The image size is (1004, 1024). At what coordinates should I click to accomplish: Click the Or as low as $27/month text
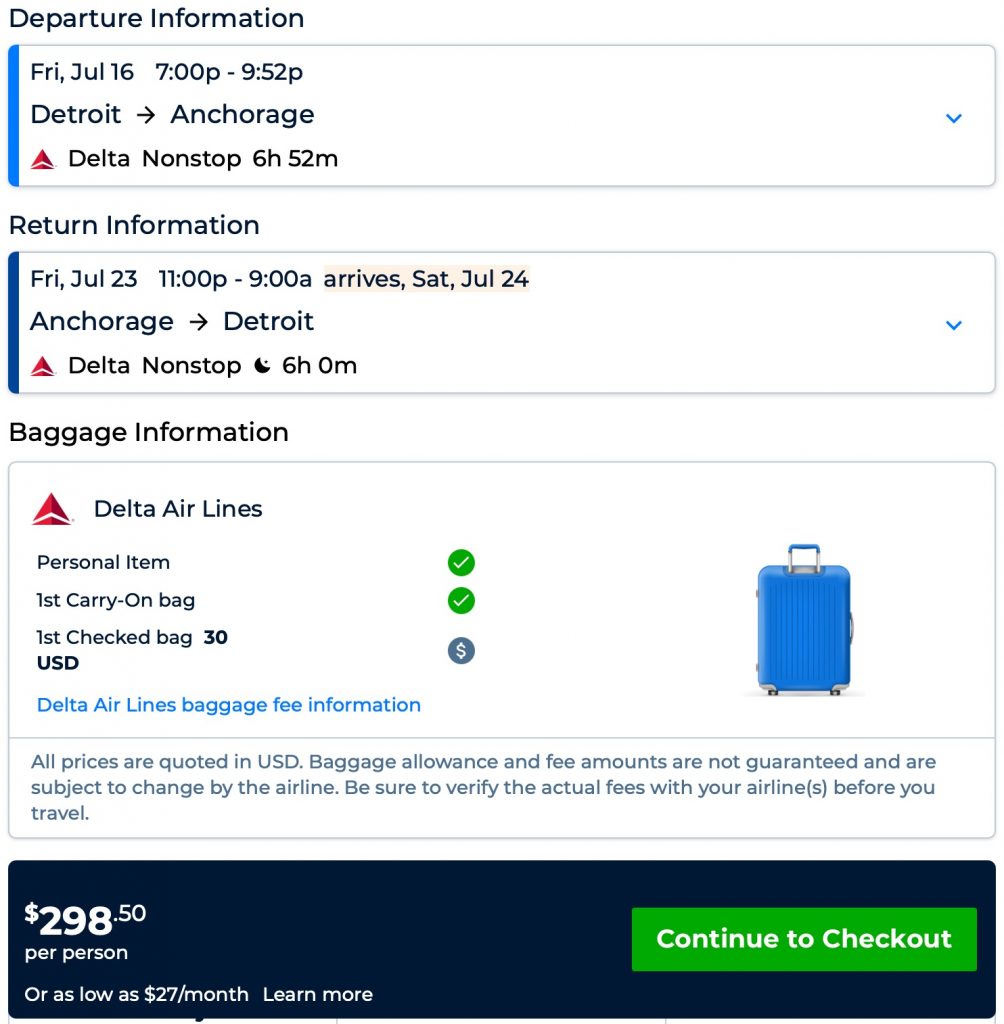(137, 994)
